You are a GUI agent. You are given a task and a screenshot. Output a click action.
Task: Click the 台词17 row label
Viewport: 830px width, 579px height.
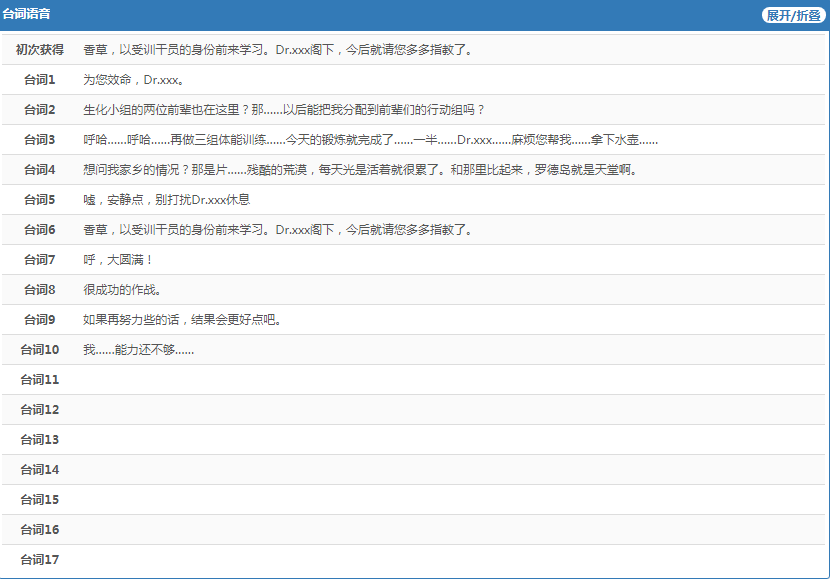(40, 560)
